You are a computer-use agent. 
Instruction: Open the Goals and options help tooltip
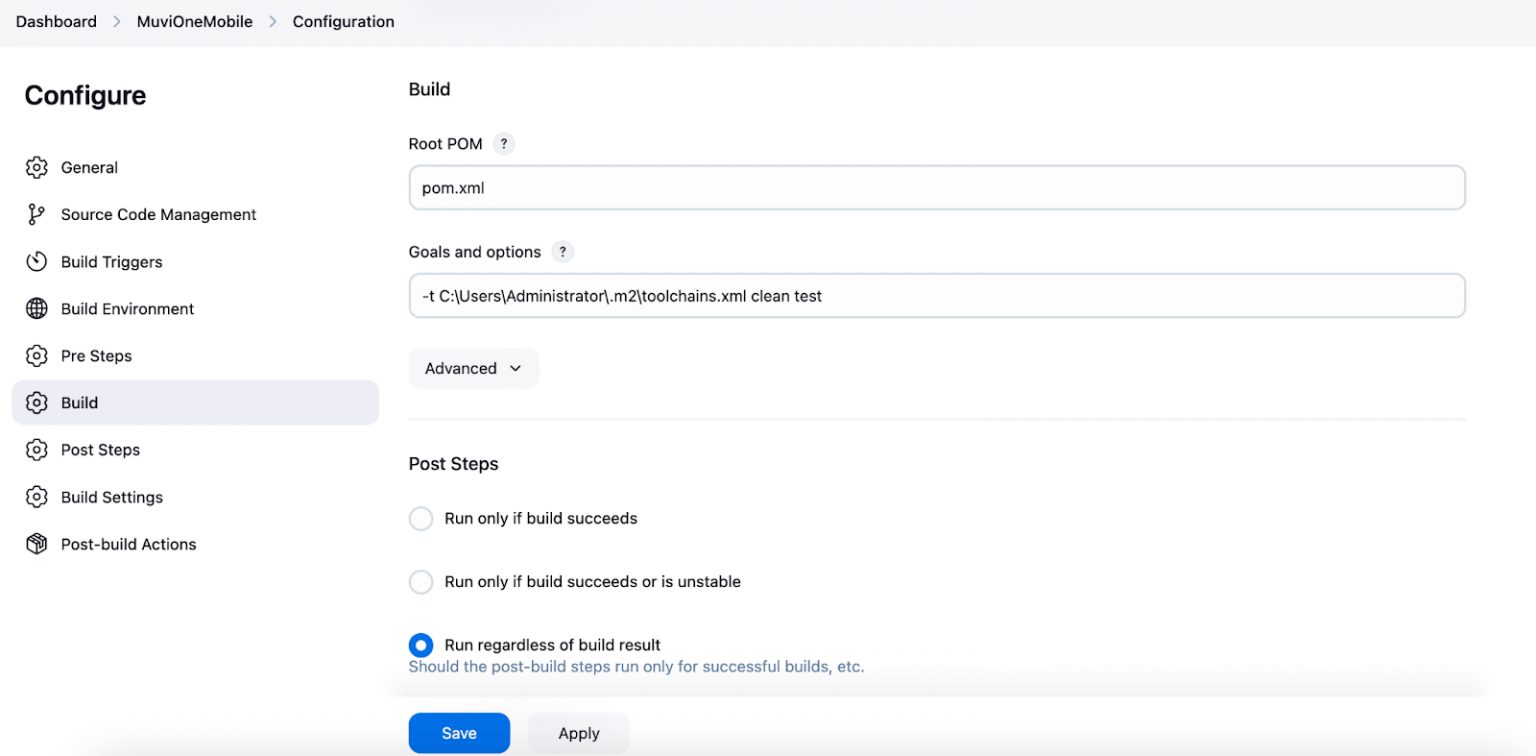pos(562,251)
